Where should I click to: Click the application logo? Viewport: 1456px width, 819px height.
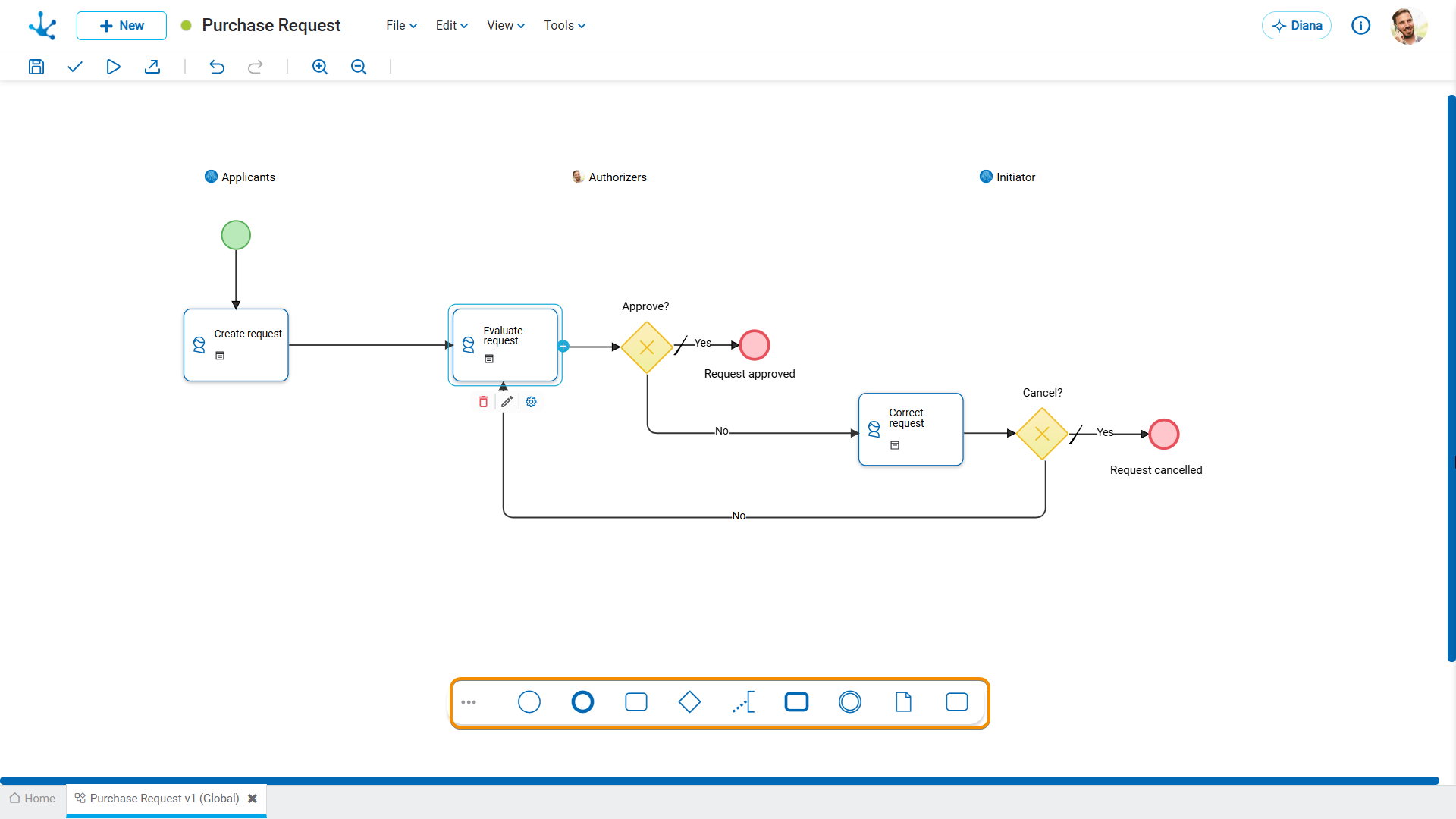tap(42, 26)
